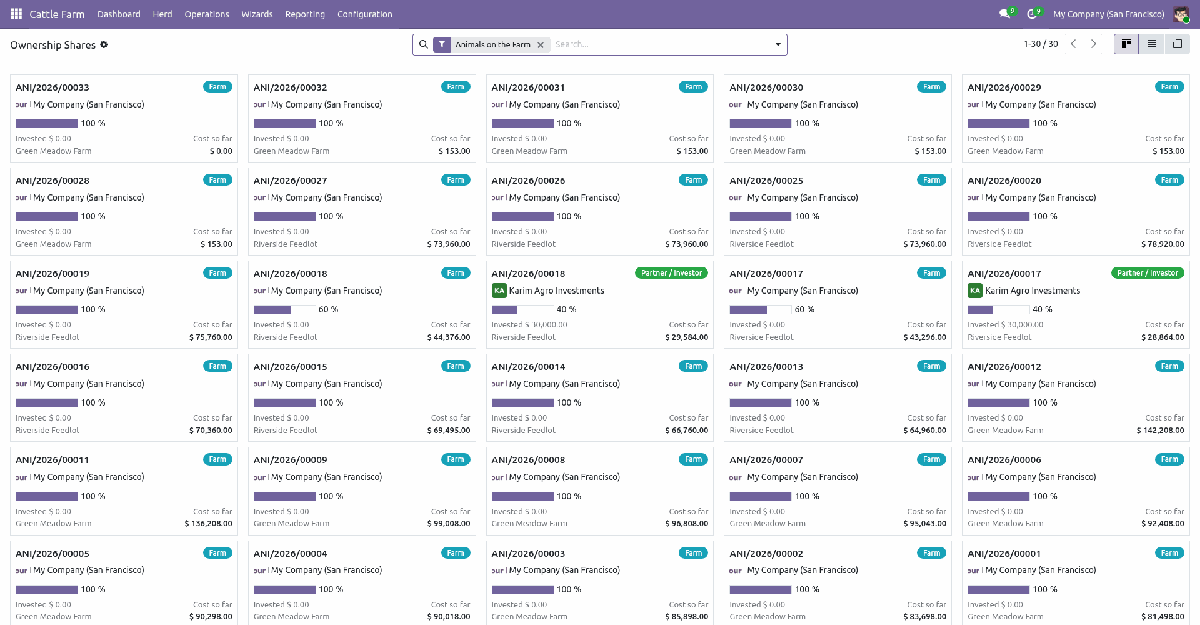The width and height of the screenshot is (1200, 625).
Task: Click 'Green Meadow Farm' on the ANI/2026/00031 card
Action: 529,151
